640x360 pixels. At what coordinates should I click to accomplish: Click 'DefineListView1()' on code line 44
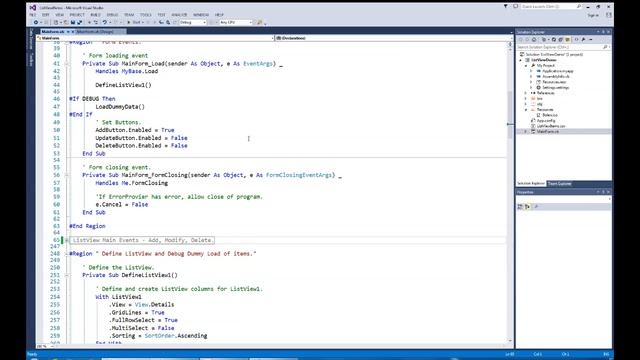pos(123,85)
